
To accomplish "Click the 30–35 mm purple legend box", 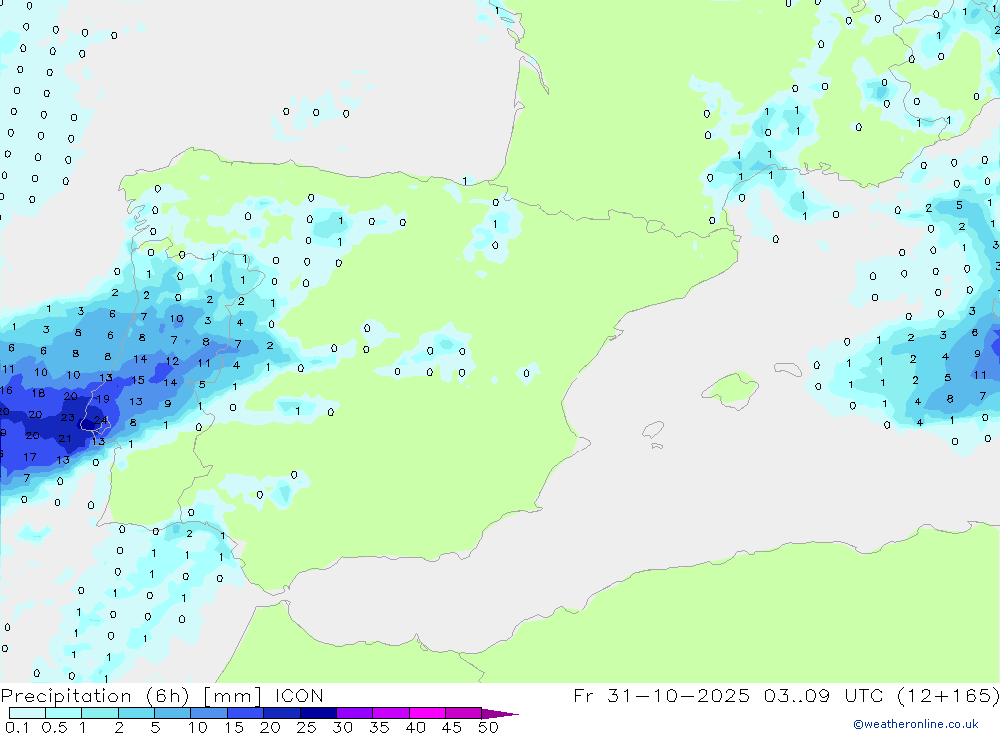I will 355,713.
